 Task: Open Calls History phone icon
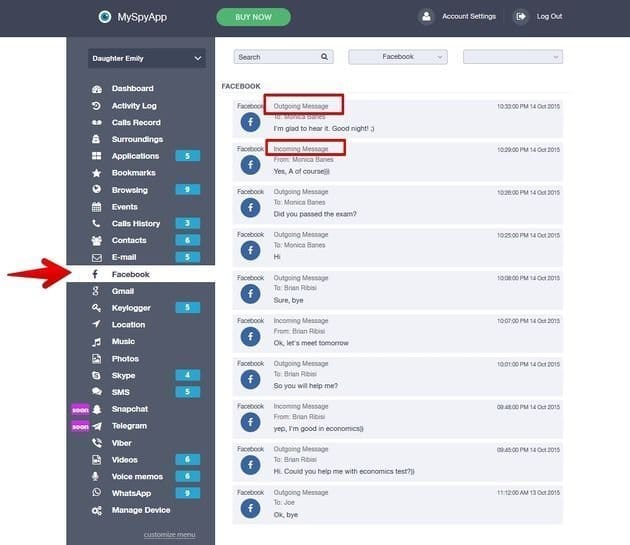click(x=96, y=223)
